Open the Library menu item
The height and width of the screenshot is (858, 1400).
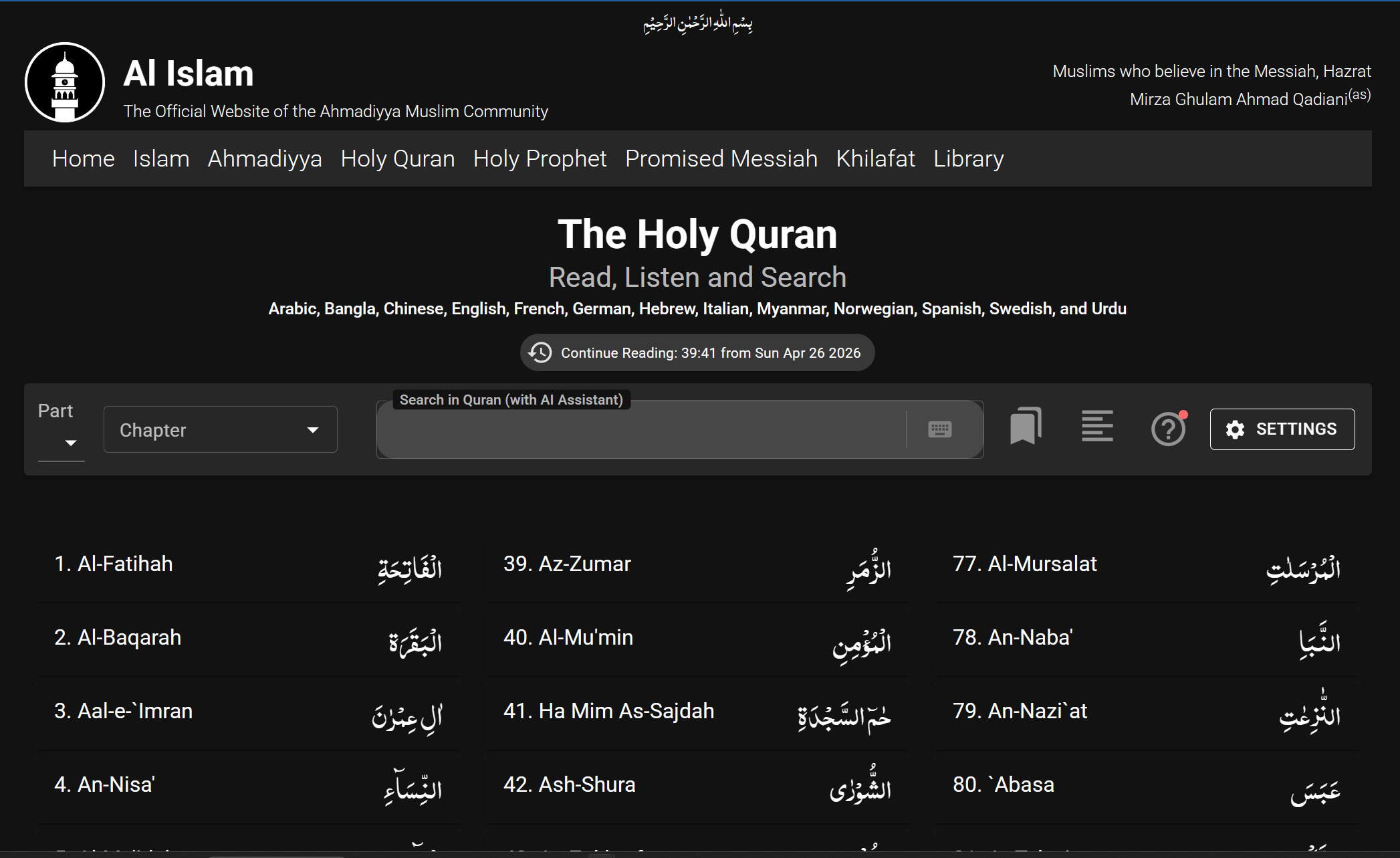(x=969, y=158)
